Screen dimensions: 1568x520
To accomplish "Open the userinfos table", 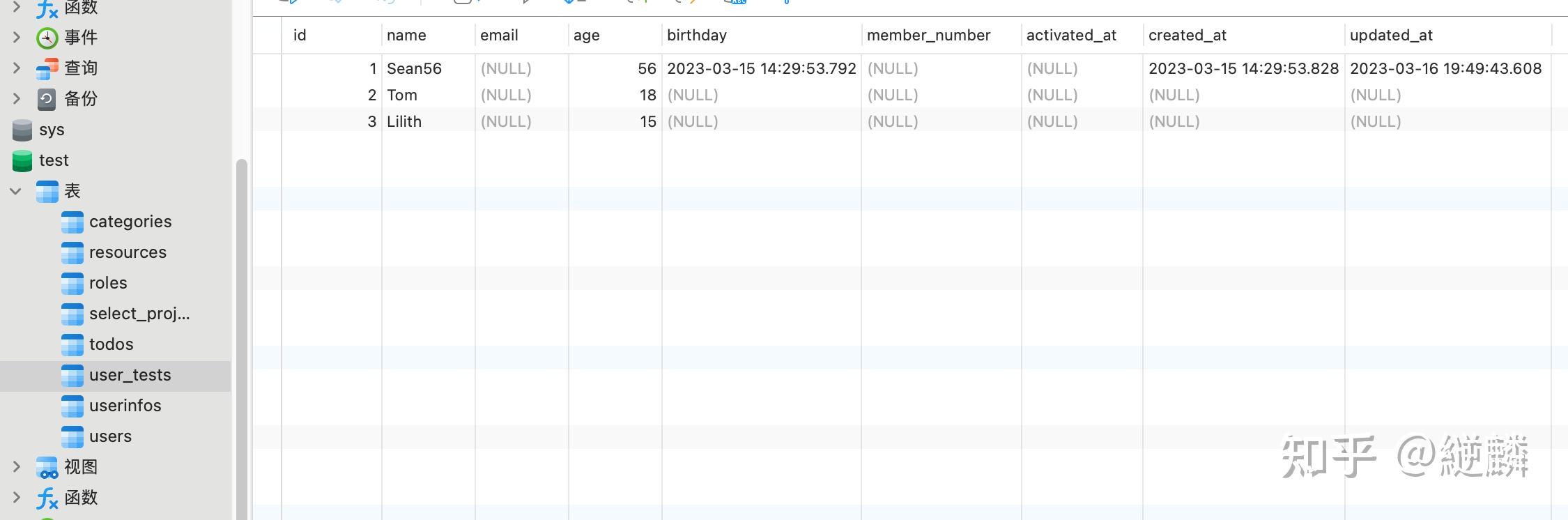I will click(x=125, y=406).
